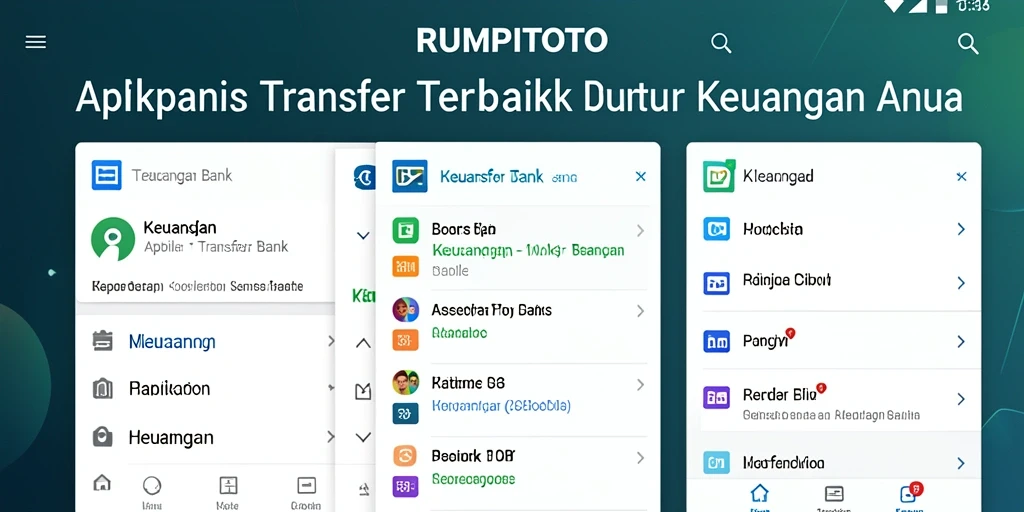Click the Keuangan profile name
Screen dimensions: 1024x512
click(x=180, y=228)
